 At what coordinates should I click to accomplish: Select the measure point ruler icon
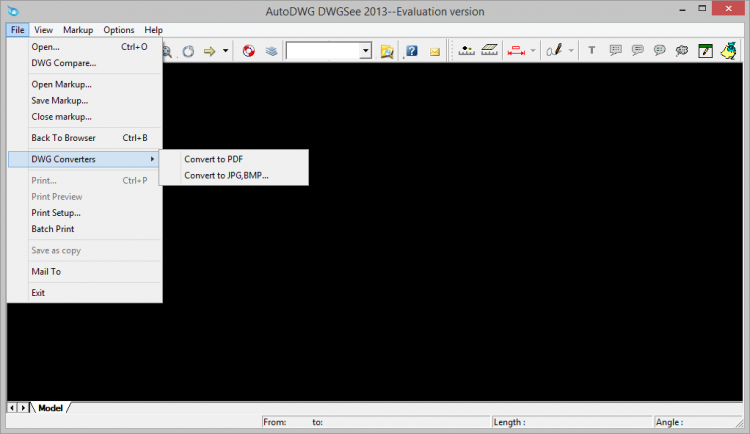pos(466,50)
